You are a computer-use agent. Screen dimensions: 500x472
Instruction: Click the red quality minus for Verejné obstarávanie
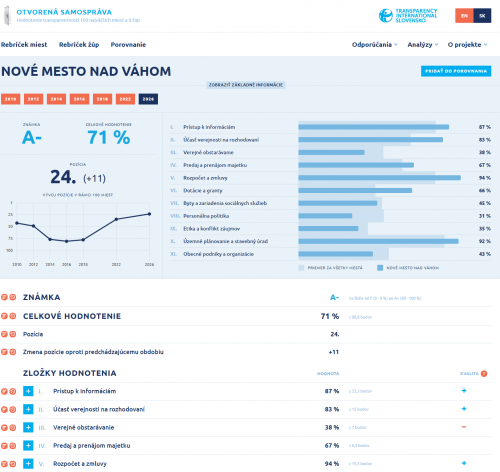click(x=464, y=427)
